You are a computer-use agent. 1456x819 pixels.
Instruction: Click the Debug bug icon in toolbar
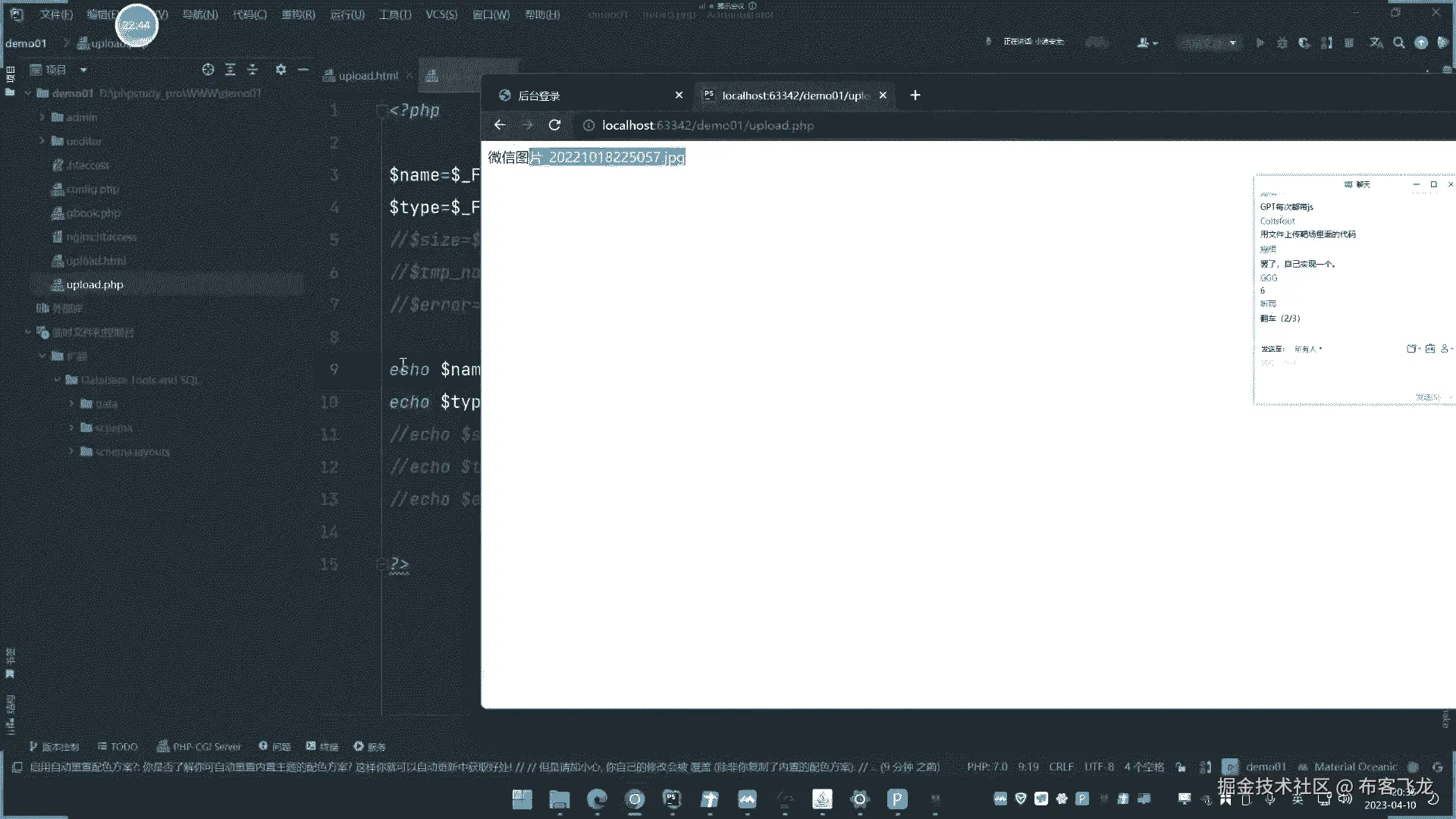[x=1282, y=43]
